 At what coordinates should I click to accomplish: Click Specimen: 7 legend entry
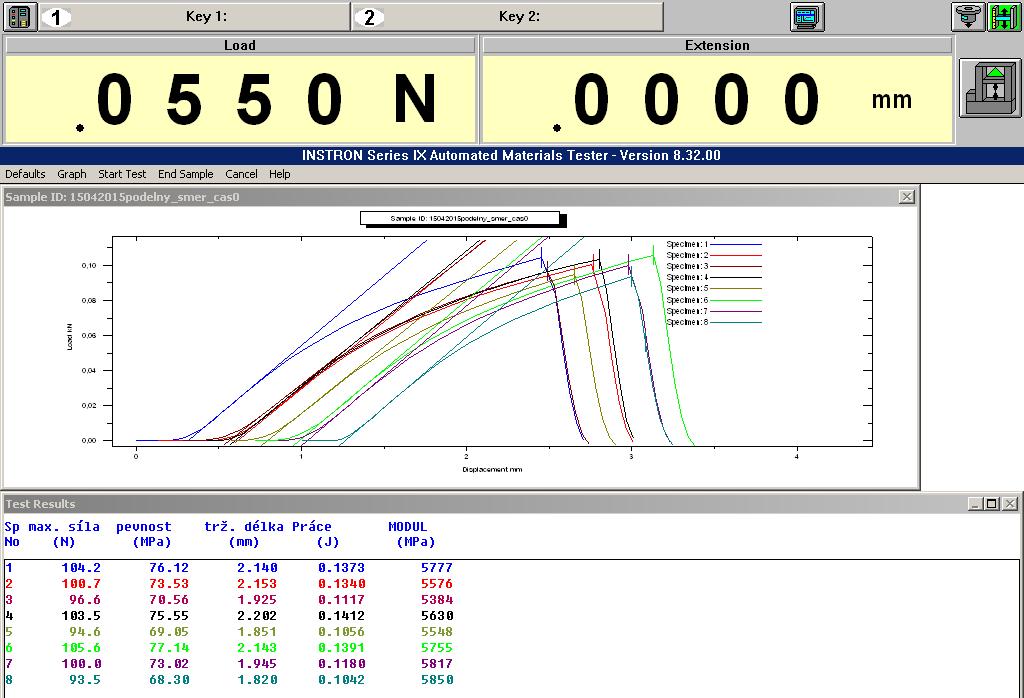713,311
